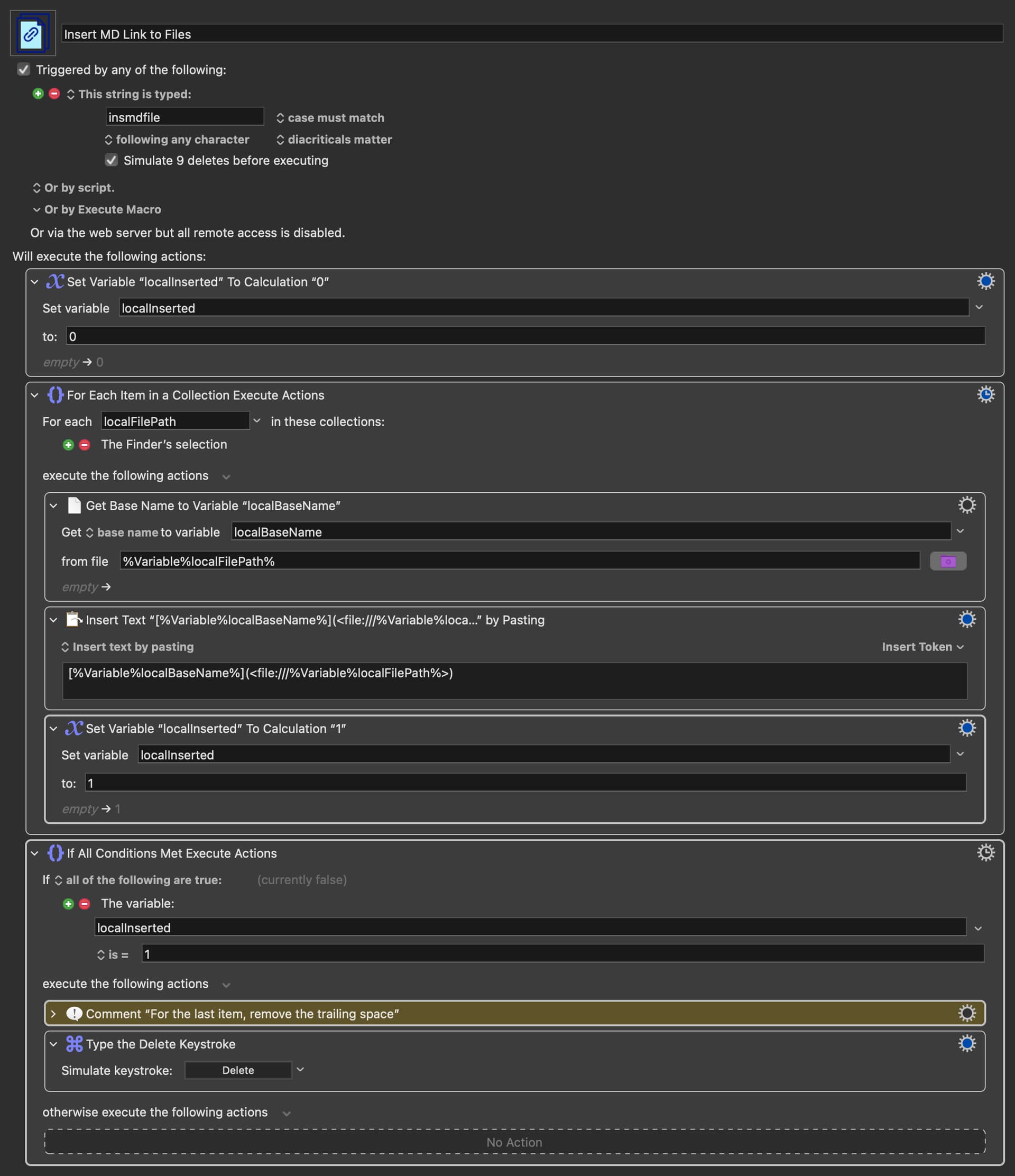The height and width of the screenshot is (1176, 1015).
Task: Open gear menu of For Each action
Action: [985, 394]
